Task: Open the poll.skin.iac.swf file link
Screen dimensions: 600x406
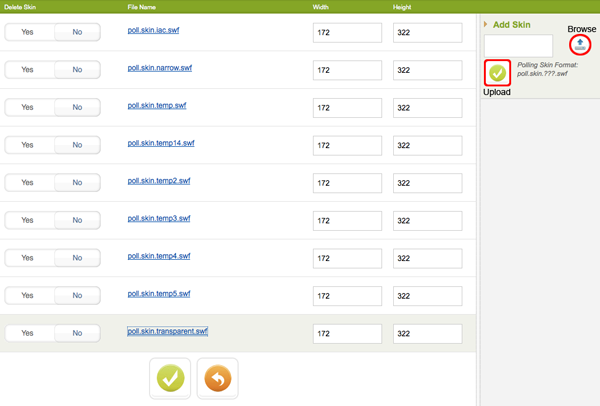Action: (x=153, y=31)
